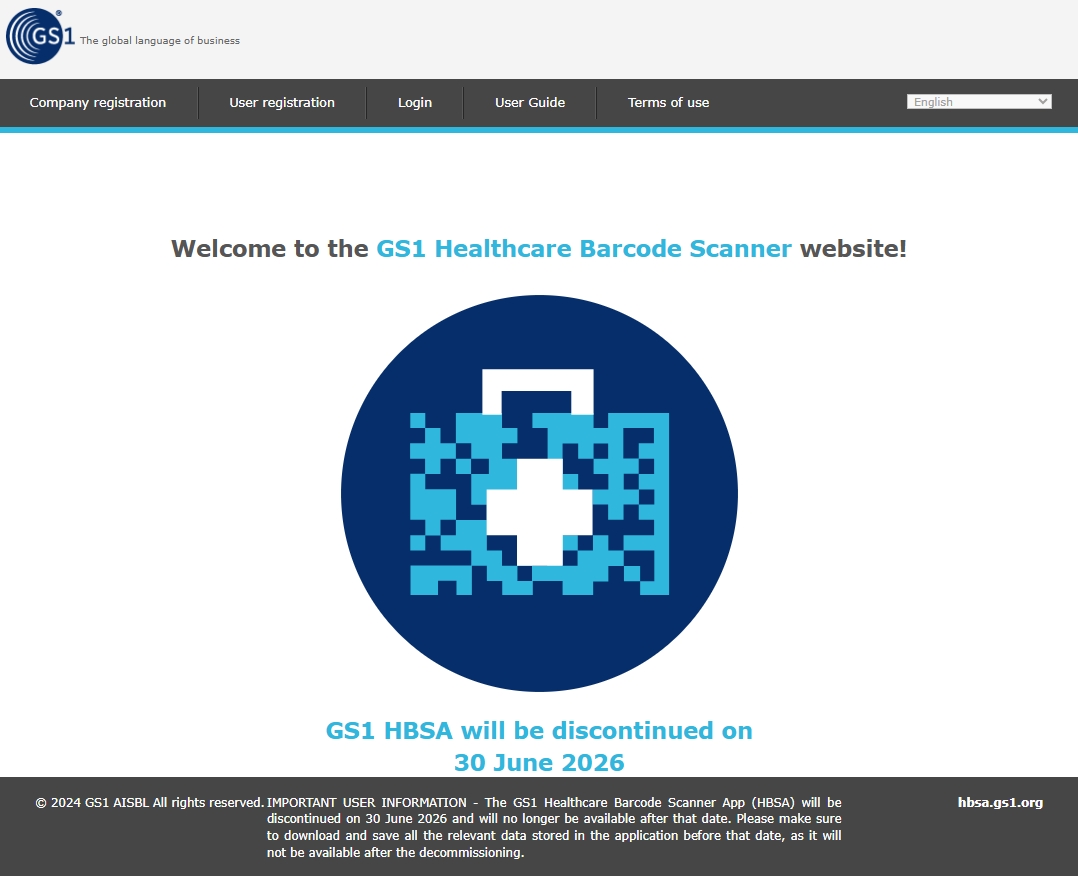Click 'The global language of business' tagline
Image resolution: width=1078 pixels, height=876 pixels.
[x=160, y=41]
